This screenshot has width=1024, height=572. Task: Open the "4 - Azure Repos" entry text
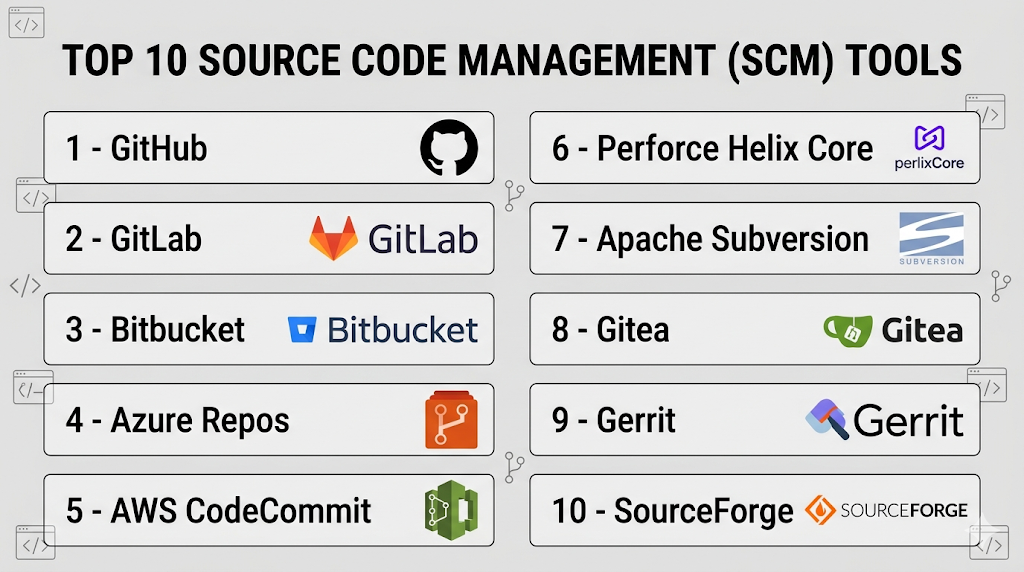pos(177,420)
